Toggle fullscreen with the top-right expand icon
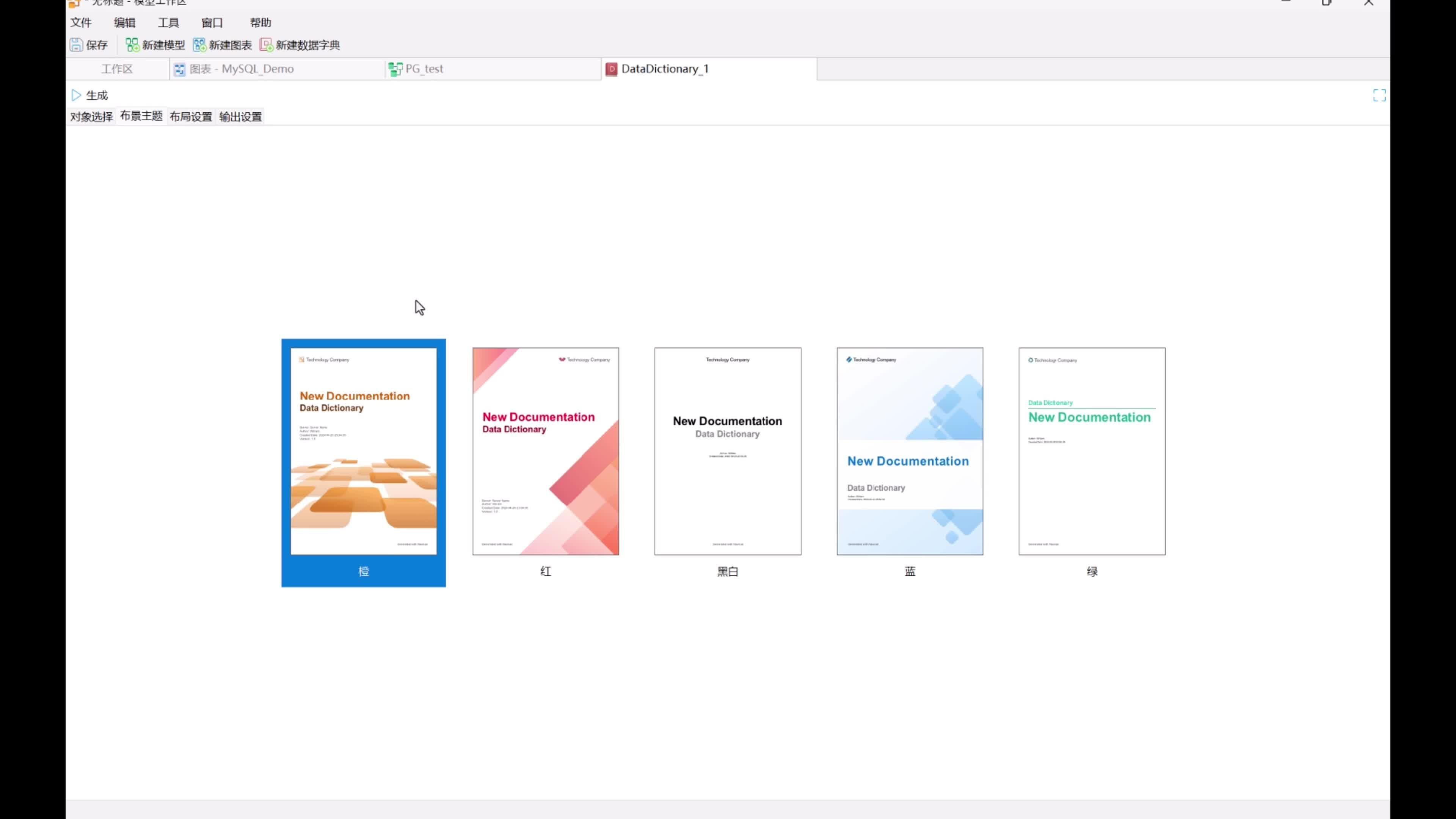Viewport: 1456px width, 819px height. click(x=1379, y=95)
